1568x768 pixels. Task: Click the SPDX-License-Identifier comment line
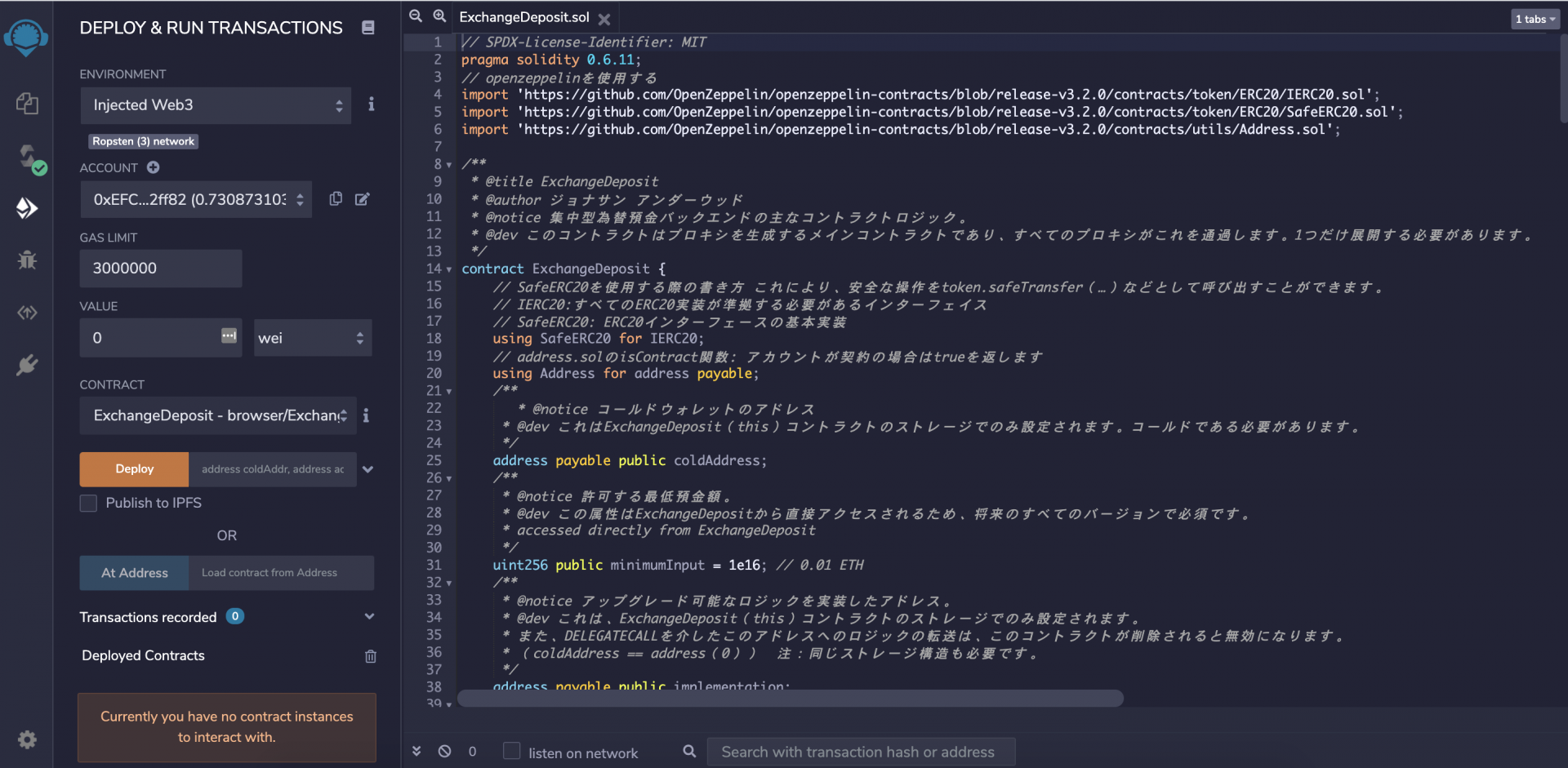click(x=584, y=42)
